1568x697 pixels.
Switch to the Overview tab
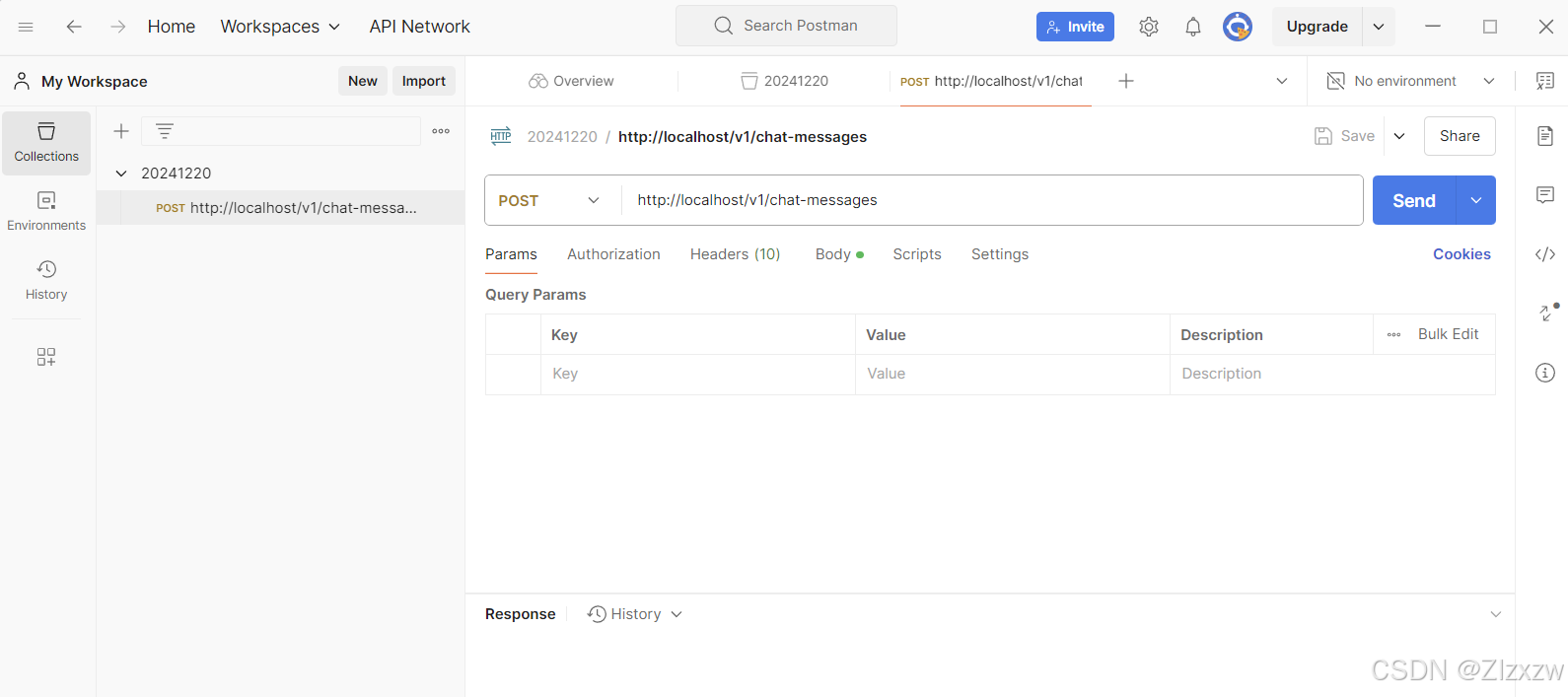click(x=571, y=81)
